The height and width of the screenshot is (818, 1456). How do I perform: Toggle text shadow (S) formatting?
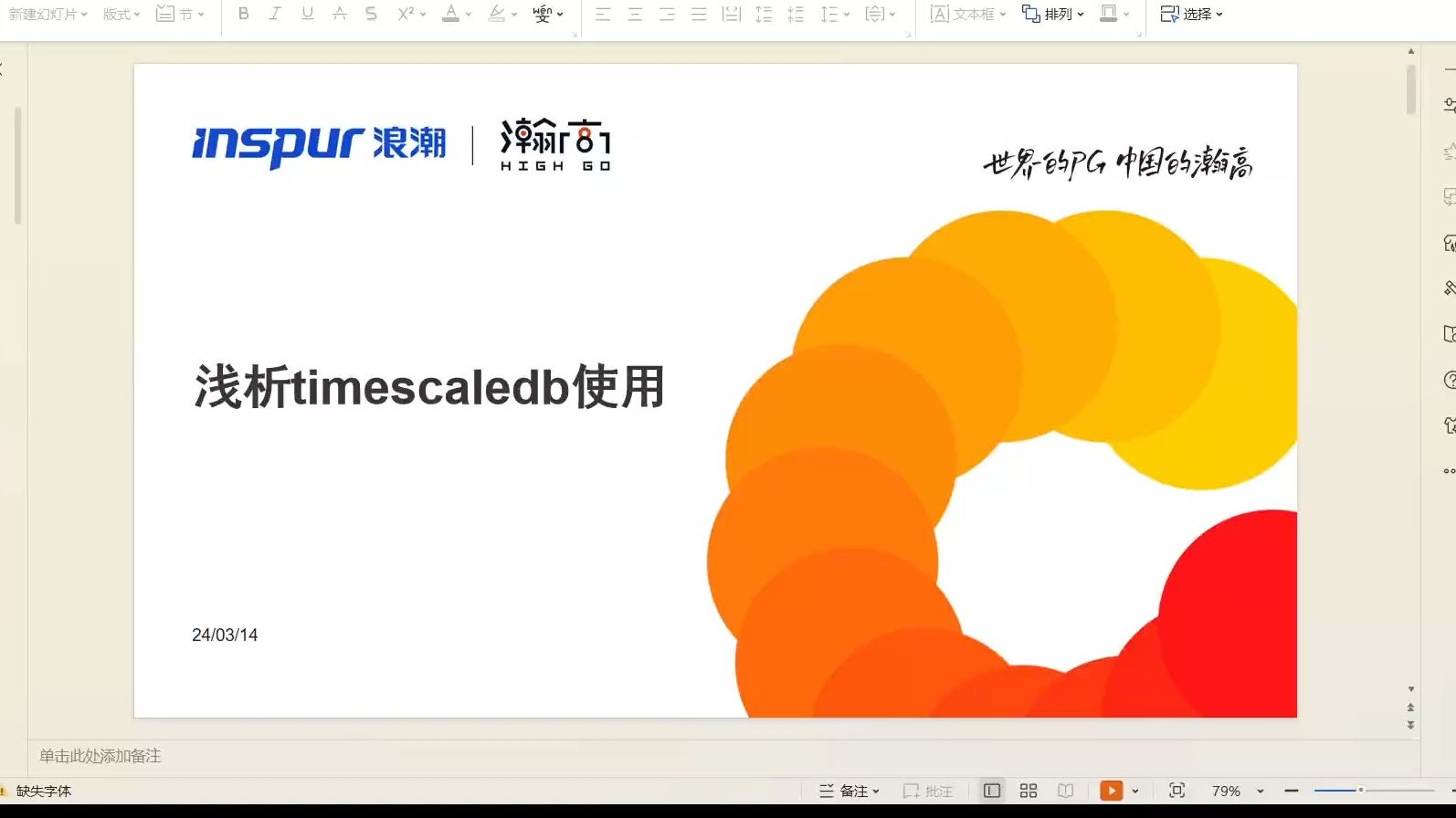point(371,14)
